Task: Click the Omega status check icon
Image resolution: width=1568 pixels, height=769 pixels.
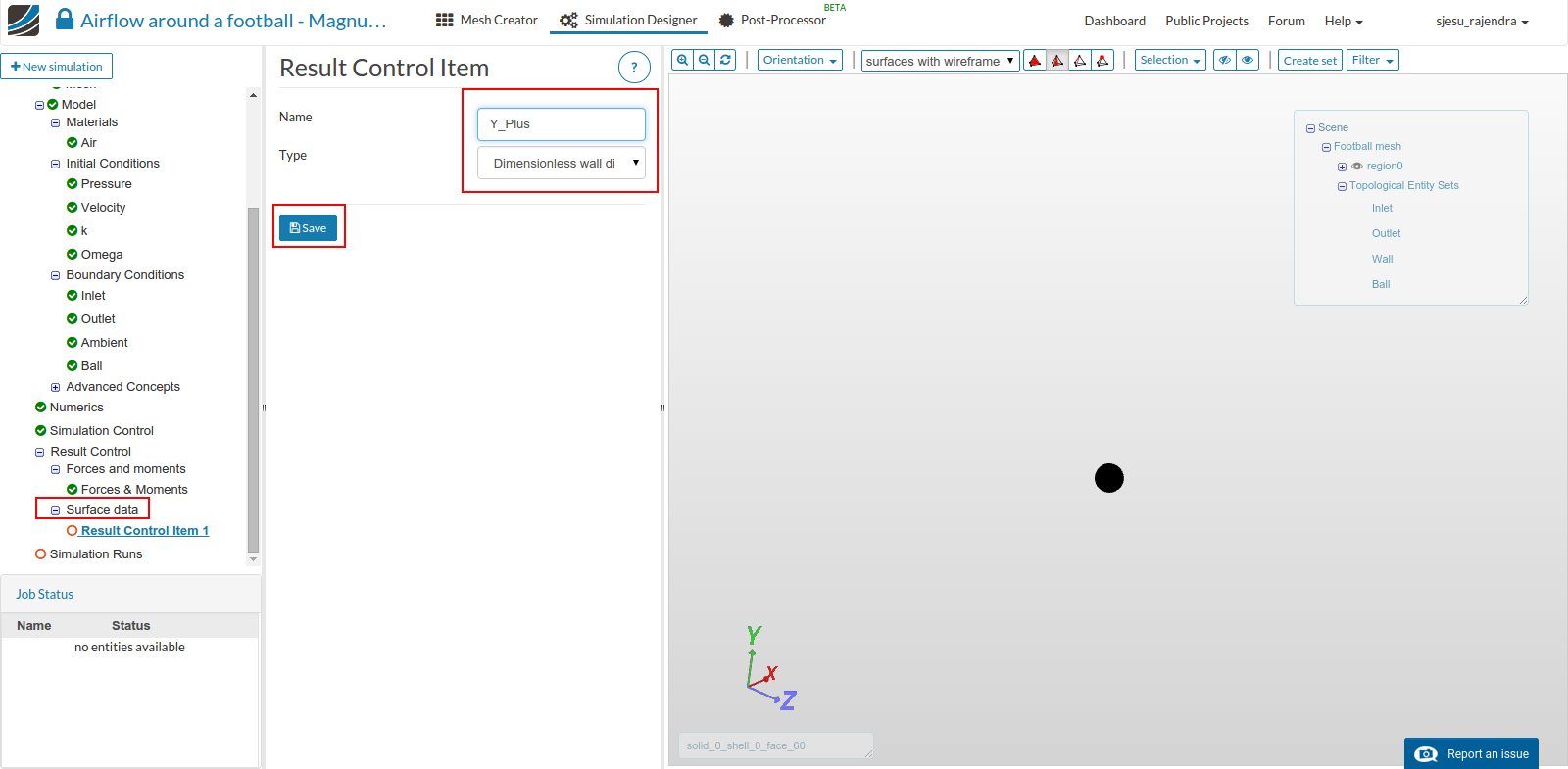Action: point(73,255)
